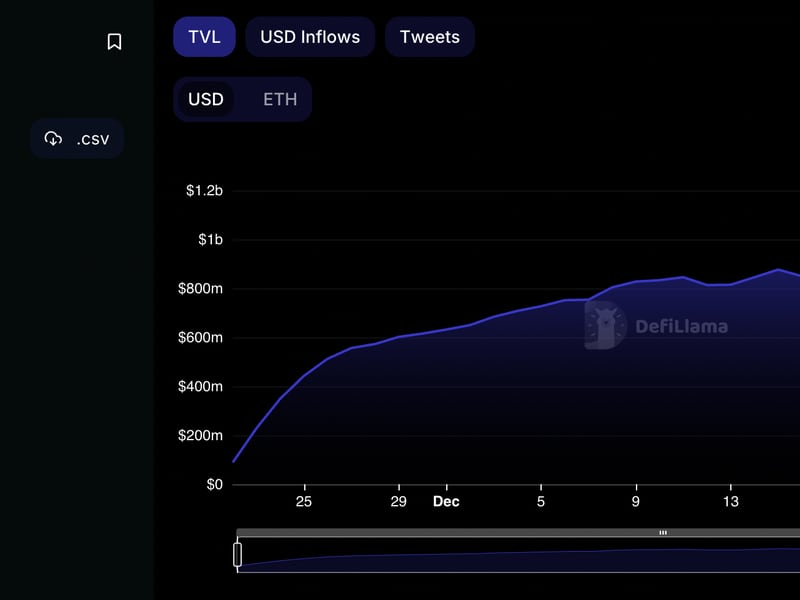Download data via the .csv label

pos(93,138)
